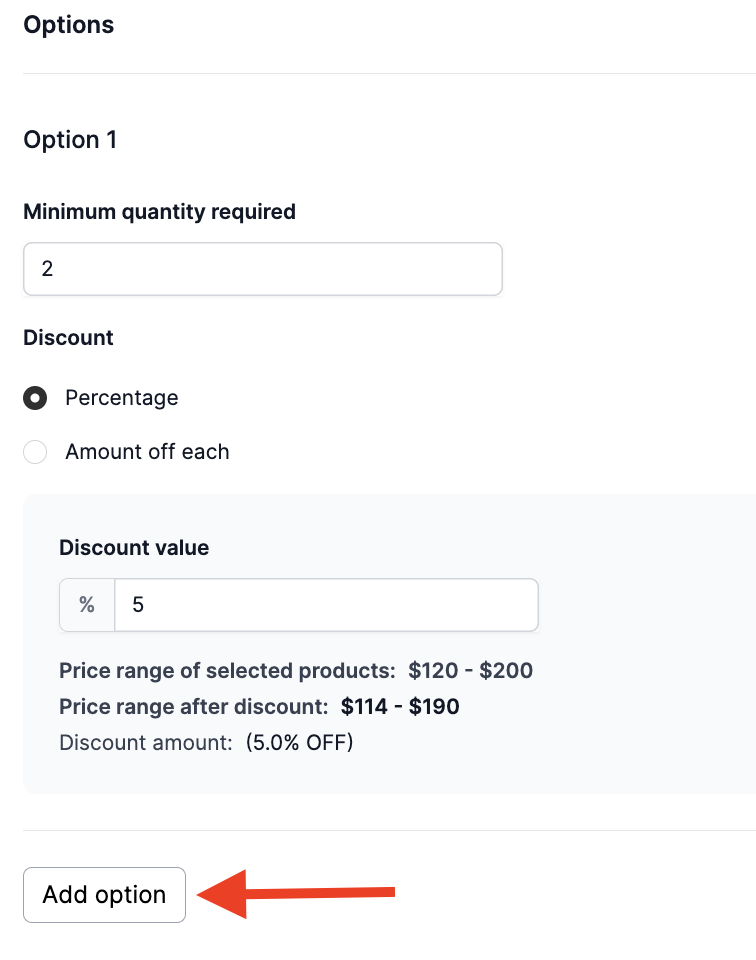The image size is (756, 960).
Task: Click the $114 - $190 discounted range value
Action: 400,707
